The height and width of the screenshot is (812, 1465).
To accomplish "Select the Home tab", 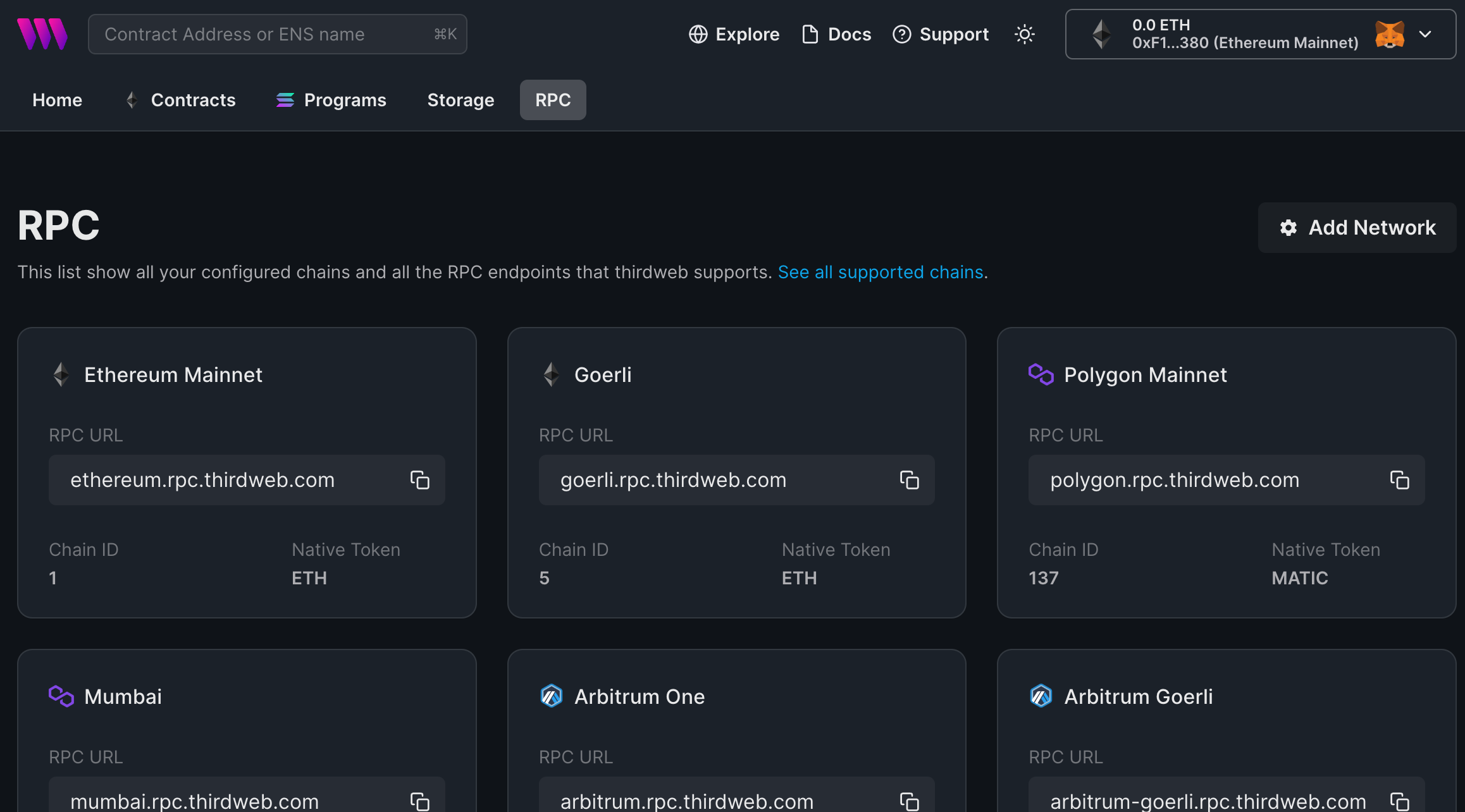I will coord(57,100).
